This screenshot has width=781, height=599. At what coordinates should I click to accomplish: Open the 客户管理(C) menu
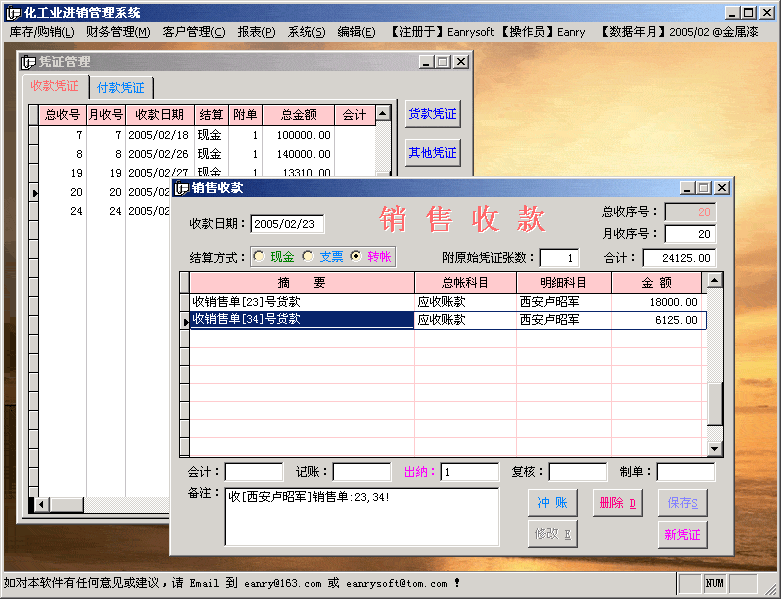click(194, 32)
